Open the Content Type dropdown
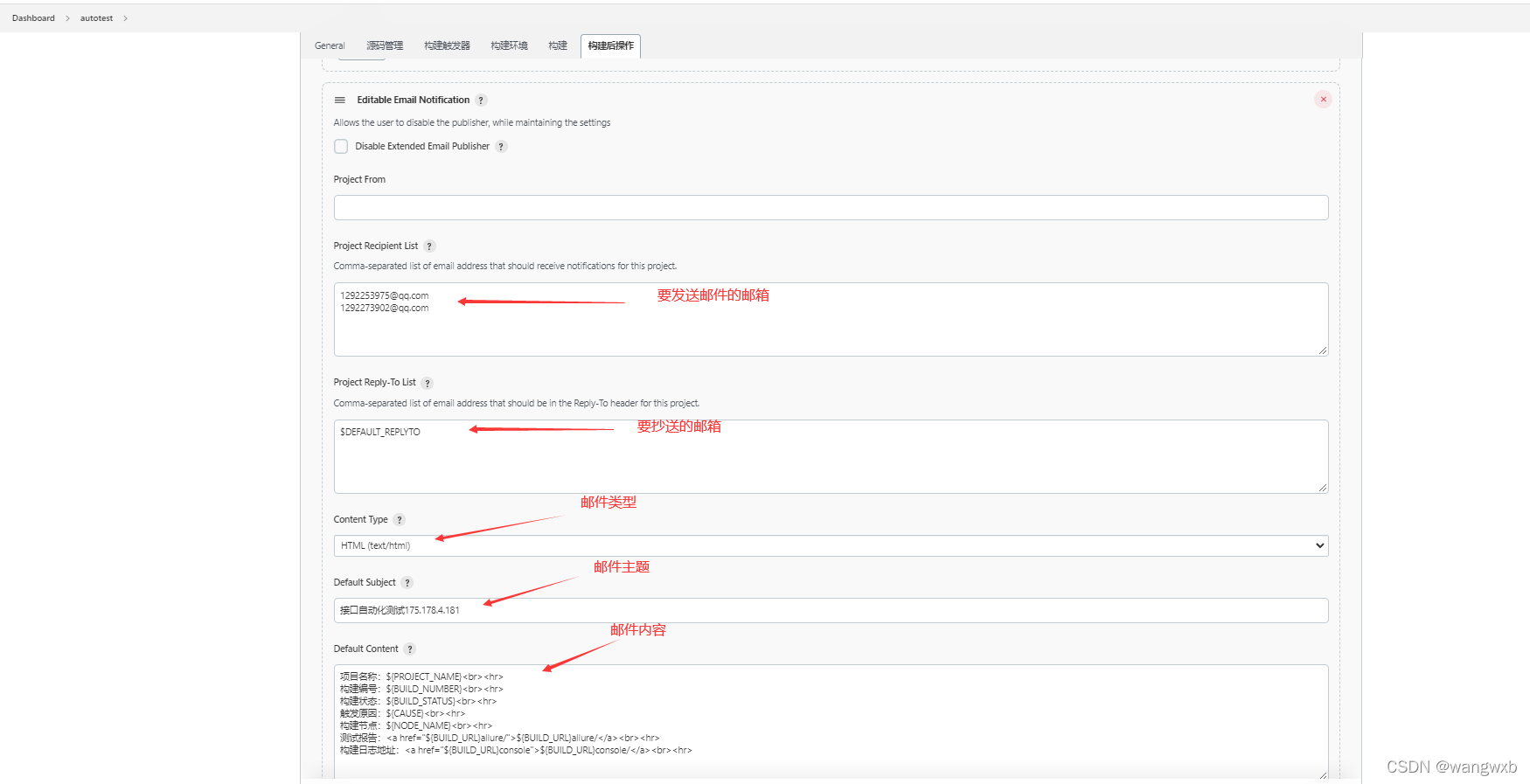This screenshot has height=784, width=1530. [x=831, y=545]
